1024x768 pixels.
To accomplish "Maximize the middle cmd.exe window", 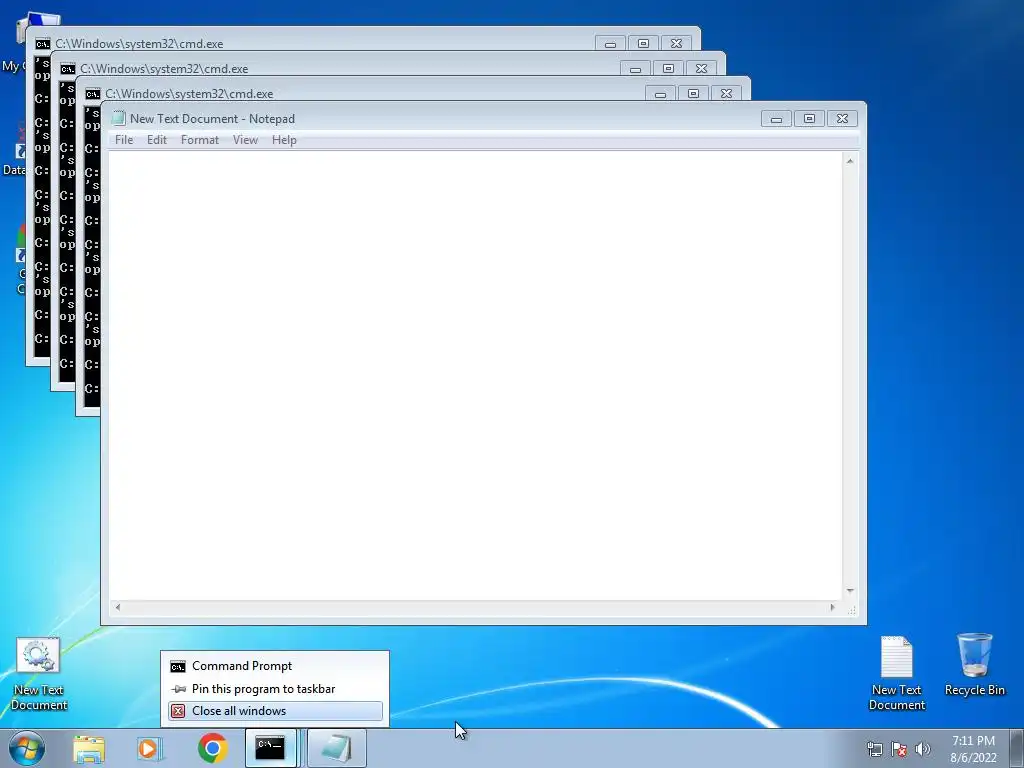I will coord(668,69).
